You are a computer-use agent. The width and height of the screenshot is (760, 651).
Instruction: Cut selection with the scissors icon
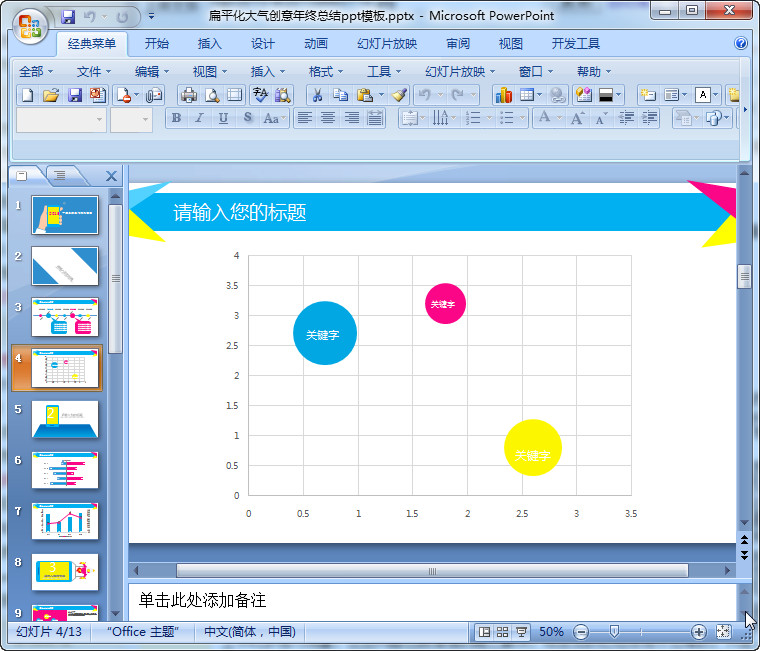(x=317, y=95)
